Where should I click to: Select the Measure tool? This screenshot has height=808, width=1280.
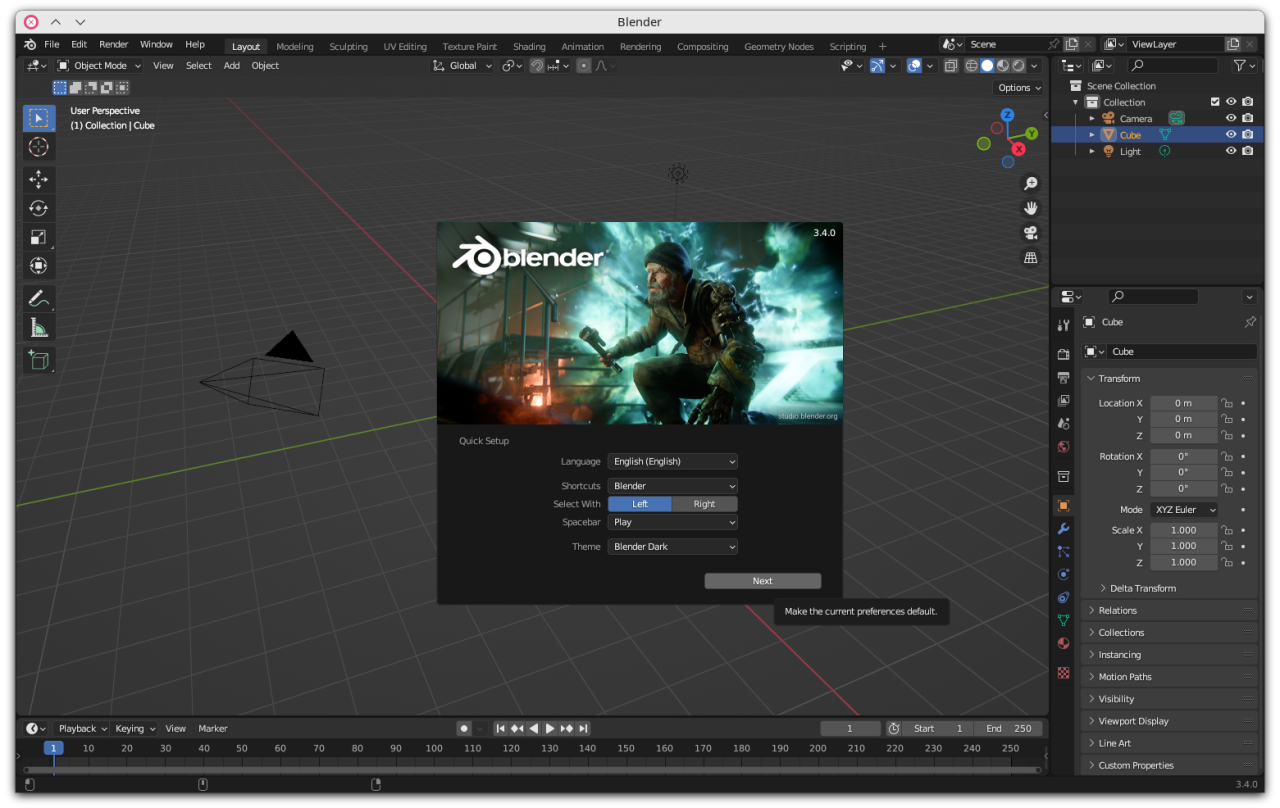(39, 327)
